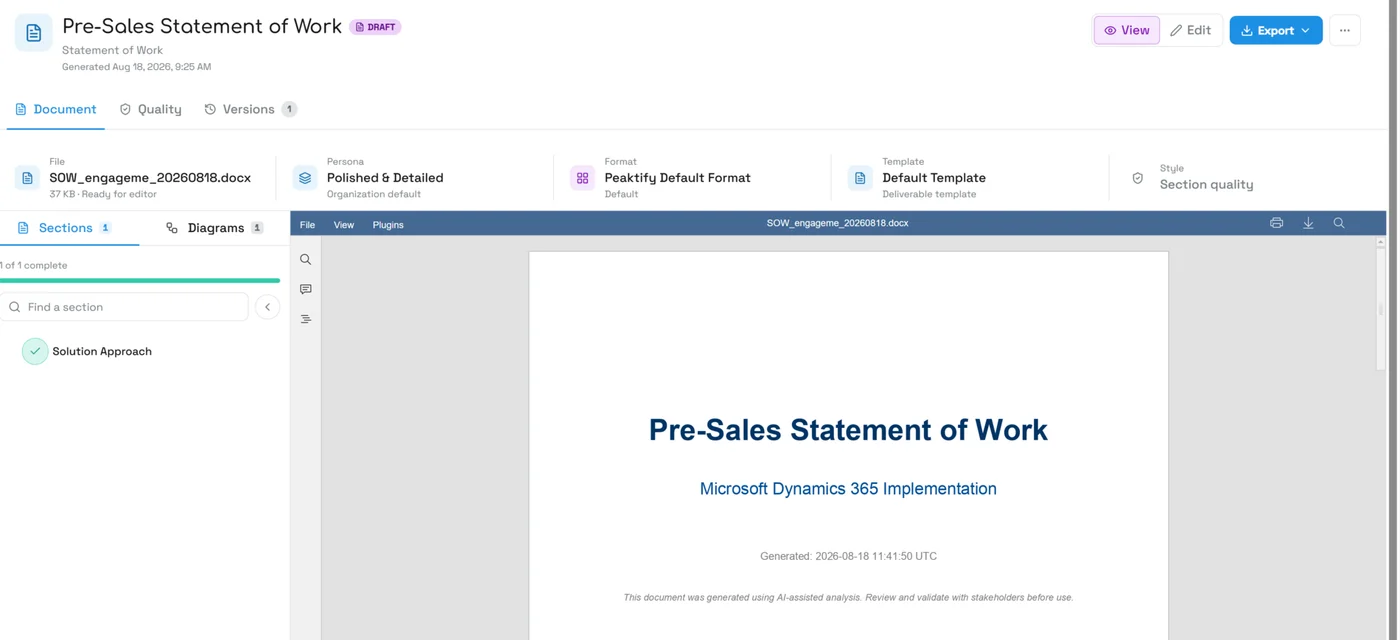Select the Document tab

(x=56, y=109)
